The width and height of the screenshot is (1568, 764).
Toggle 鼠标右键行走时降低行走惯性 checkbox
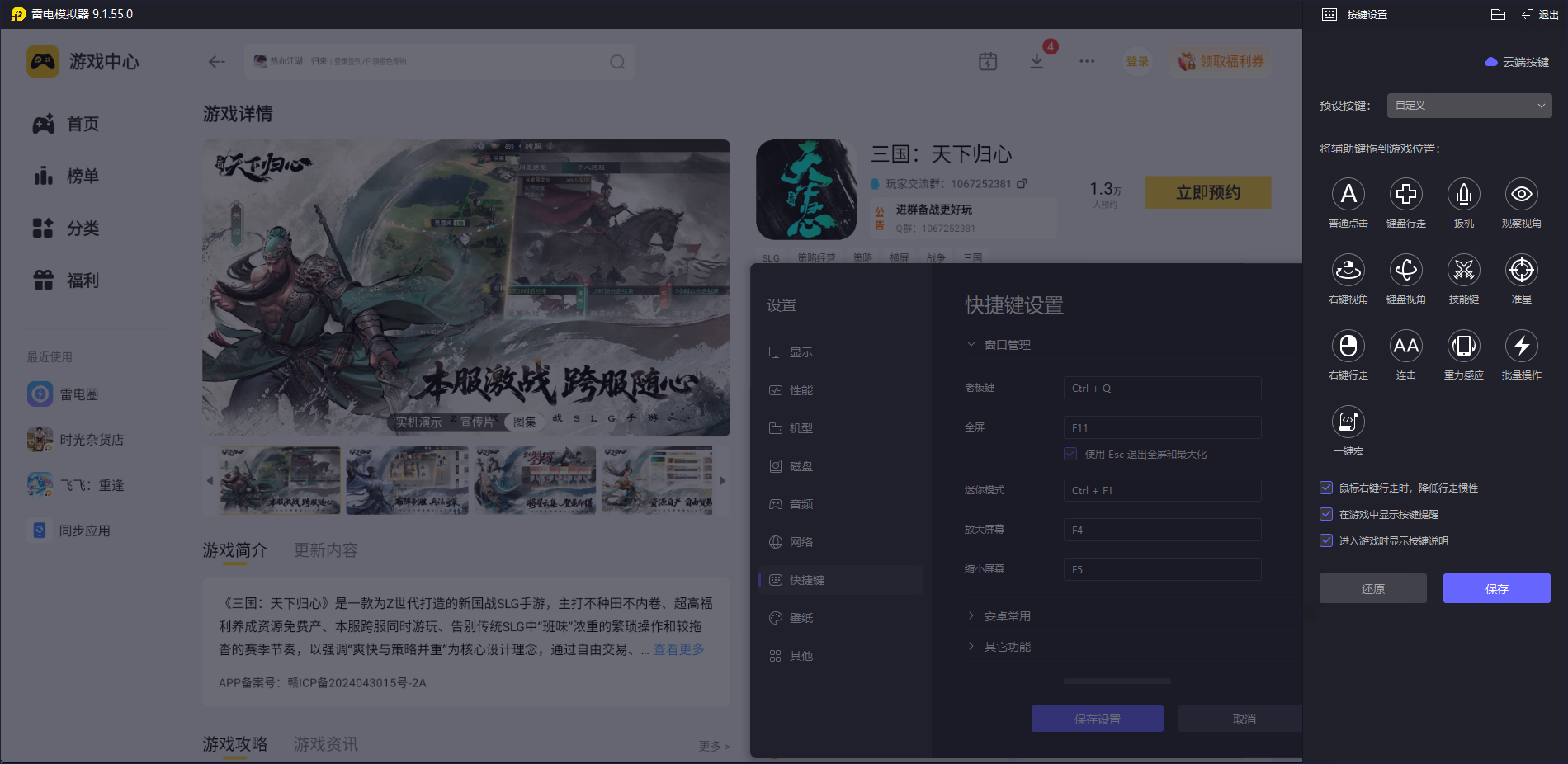(1326, 488)
